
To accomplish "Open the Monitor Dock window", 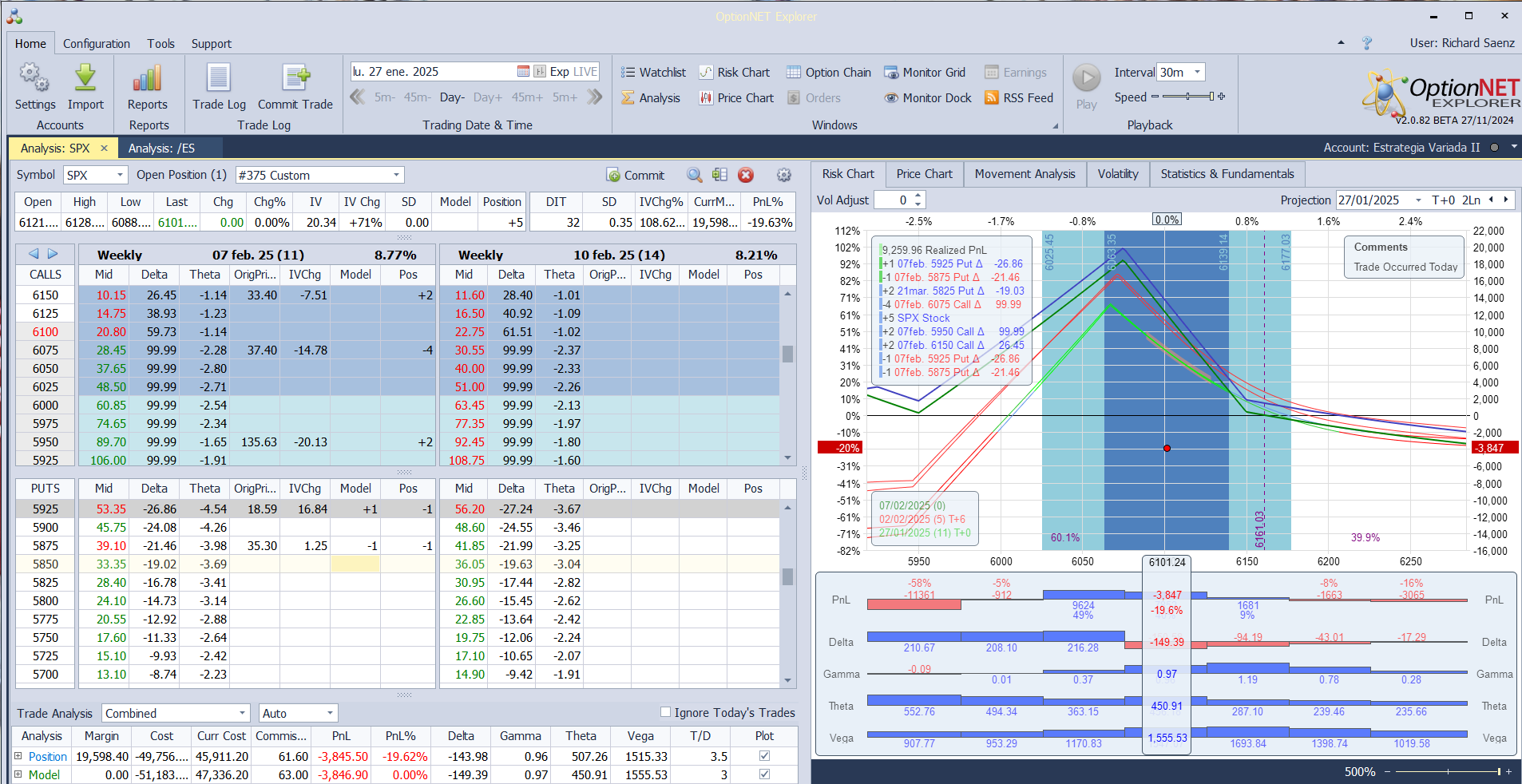I will click(x=928, y=98).
